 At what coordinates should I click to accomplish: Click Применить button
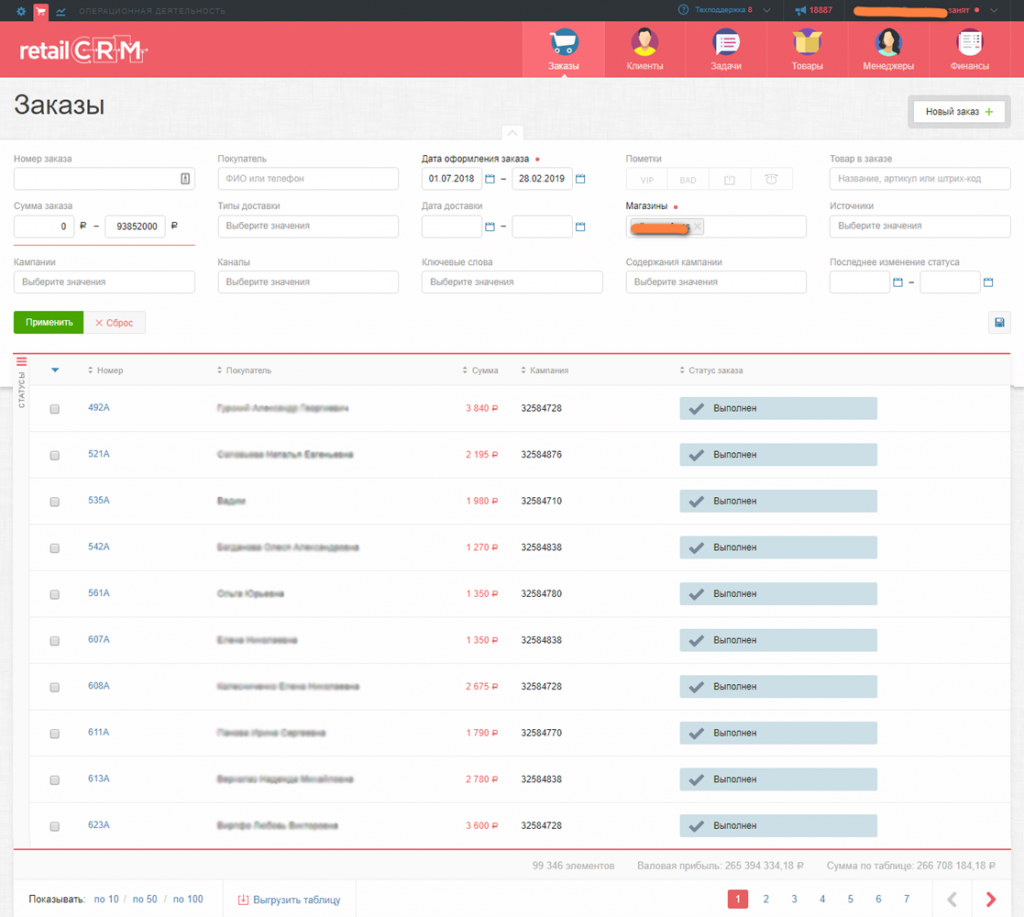point(49,323)
